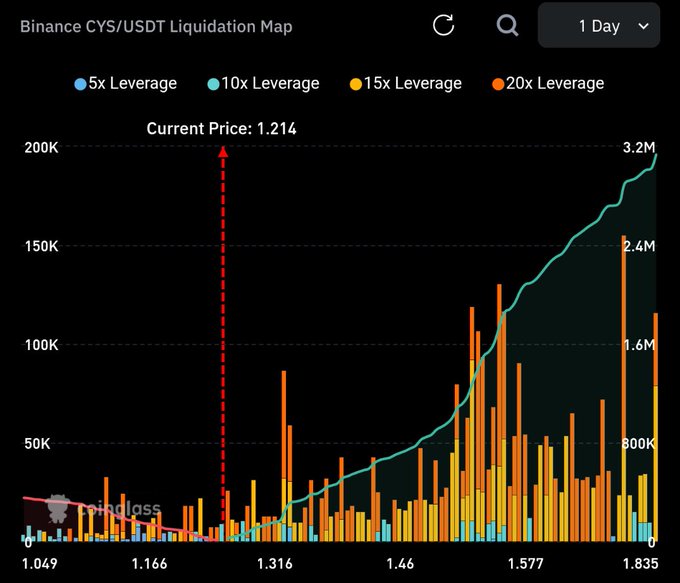The height and width of the screenshot is (583, 680).
Task: Click the 150K left axis label
Action: pos(41,246)
